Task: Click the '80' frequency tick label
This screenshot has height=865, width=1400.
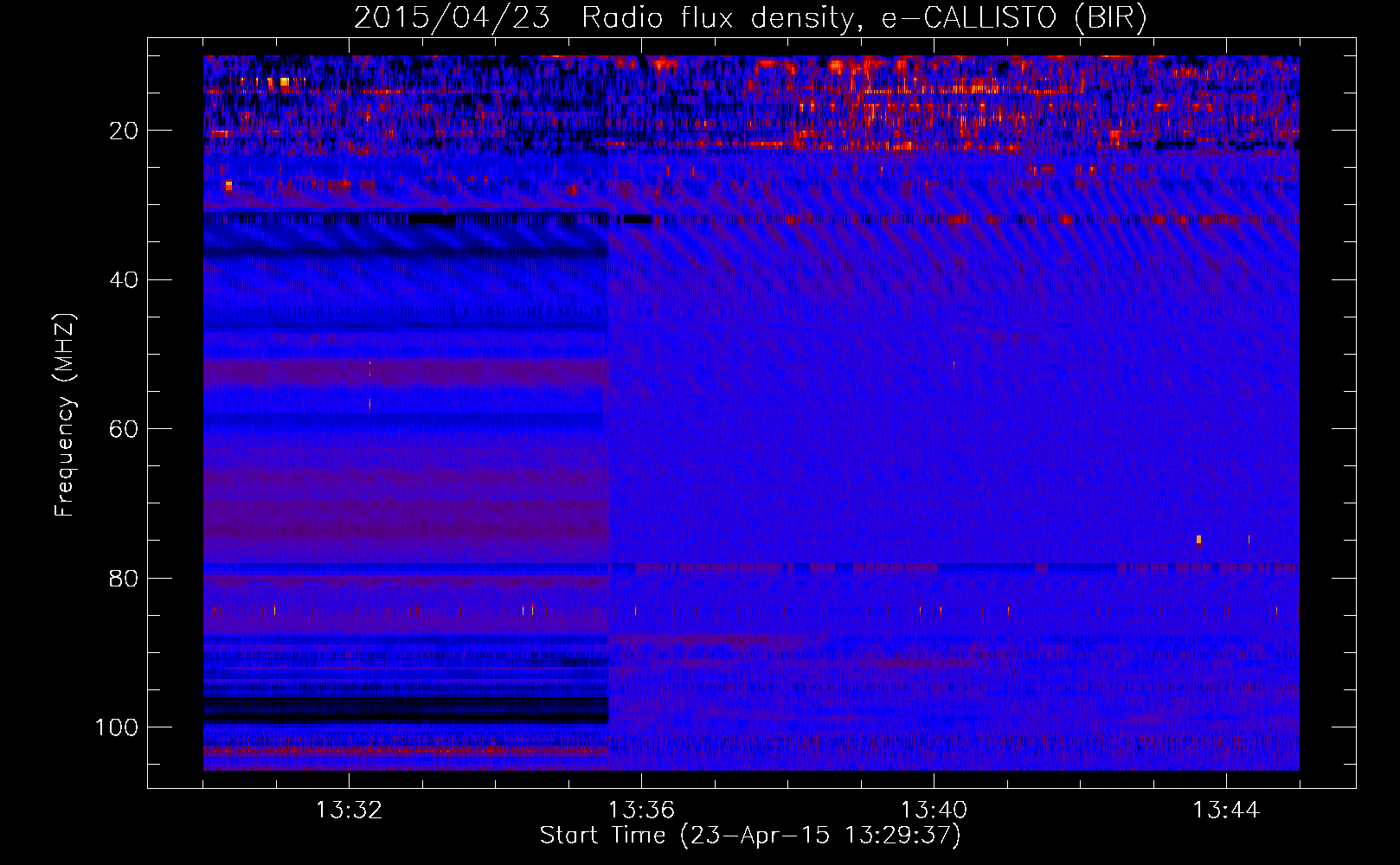Action: point(125,578)
